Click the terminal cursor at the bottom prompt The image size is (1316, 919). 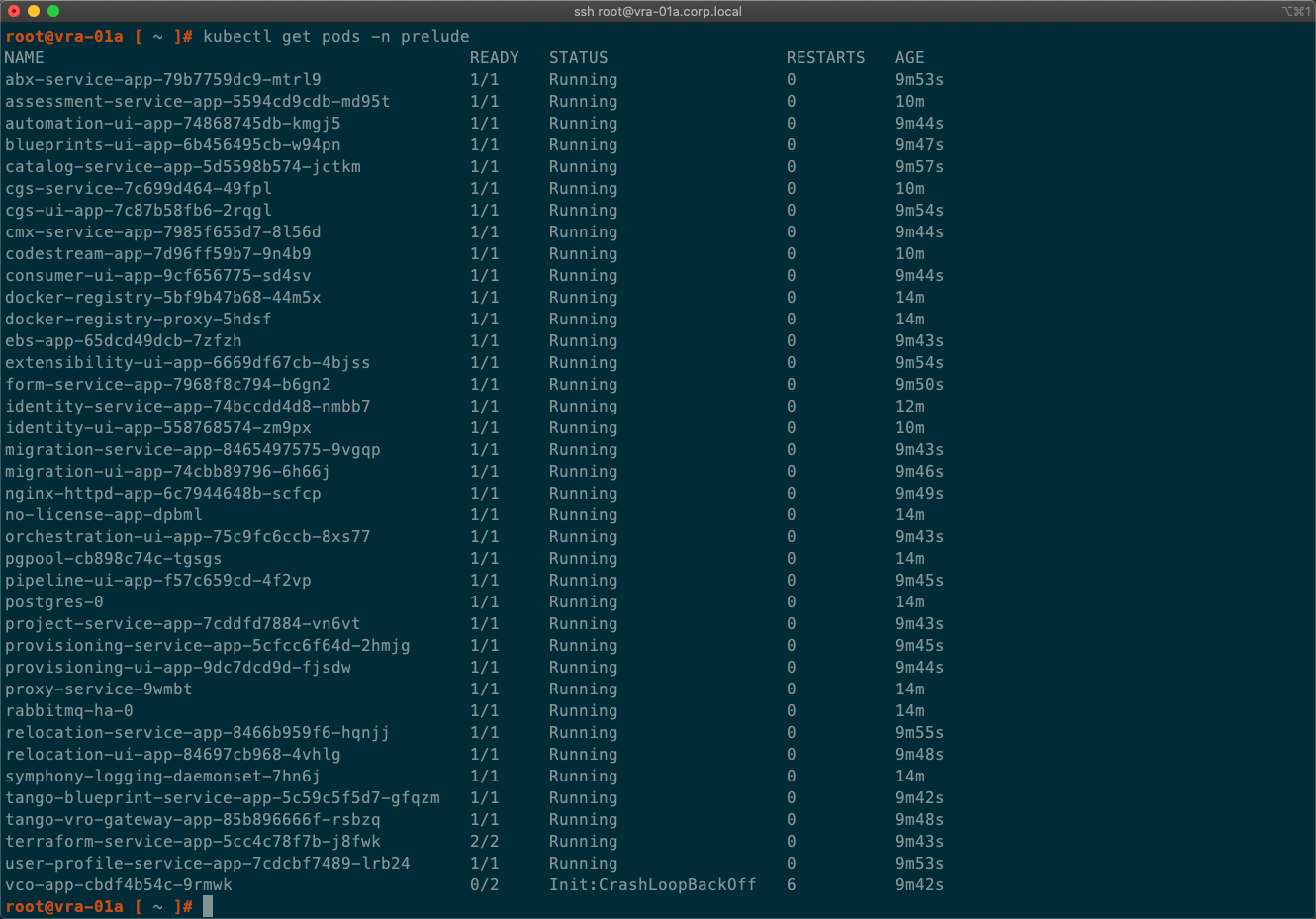208,906
